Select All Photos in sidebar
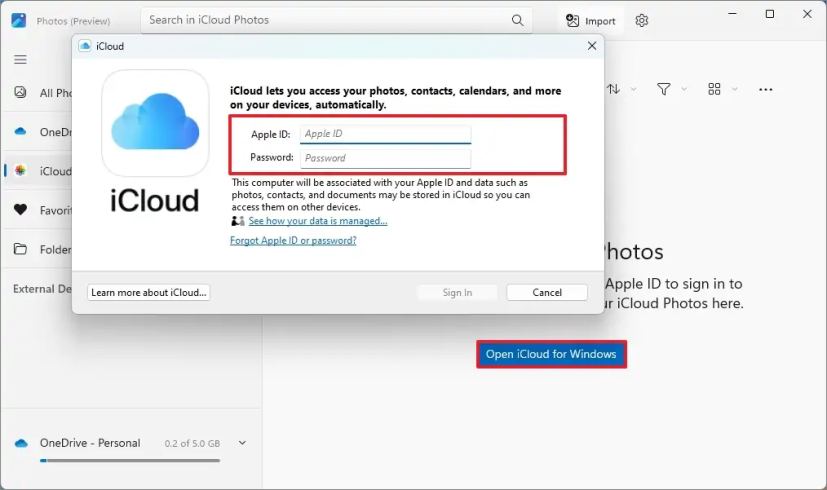 point(38,93)
